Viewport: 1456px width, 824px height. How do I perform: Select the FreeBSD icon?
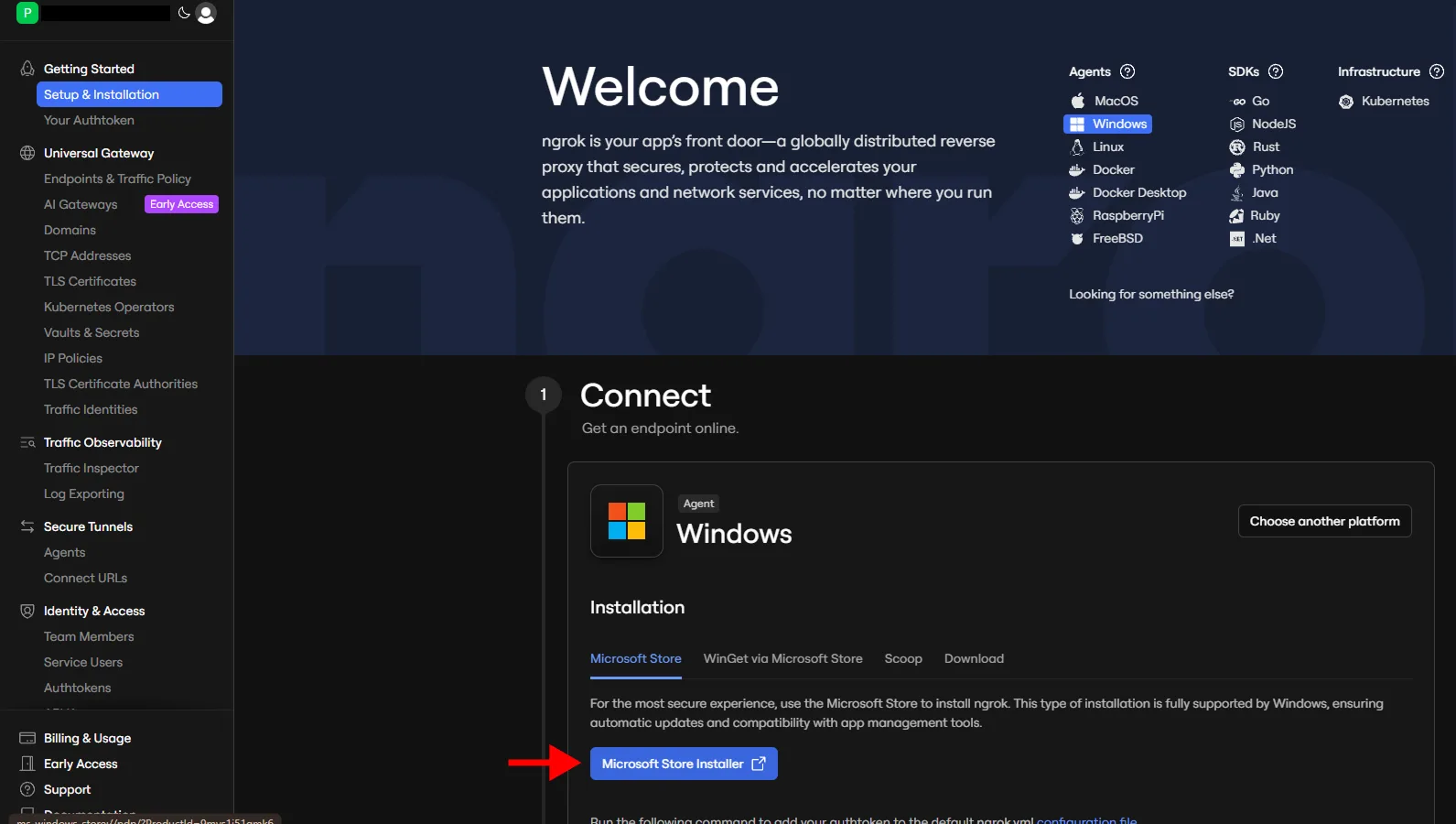coord(1077,238)
